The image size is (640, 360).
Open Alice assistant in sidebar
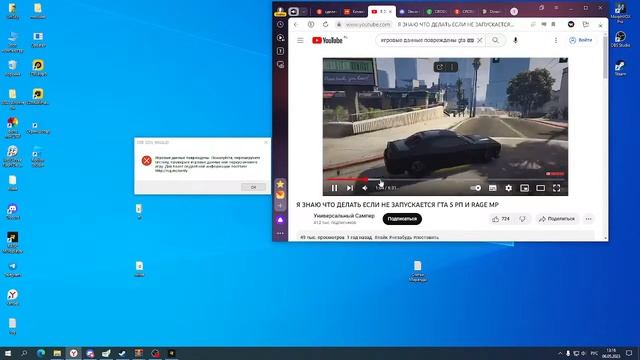[x=280, y=220]
